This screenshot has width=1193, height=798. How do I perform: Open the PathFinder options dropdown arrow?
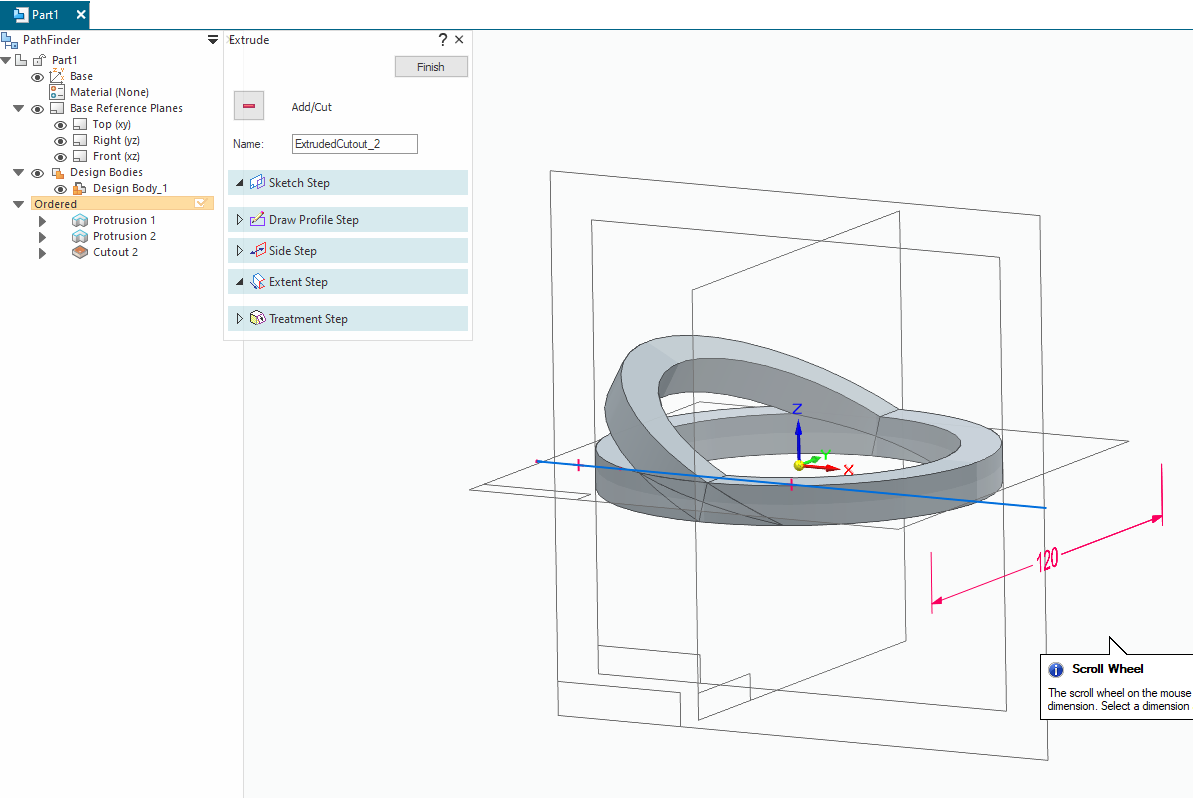tap(213, 40)
